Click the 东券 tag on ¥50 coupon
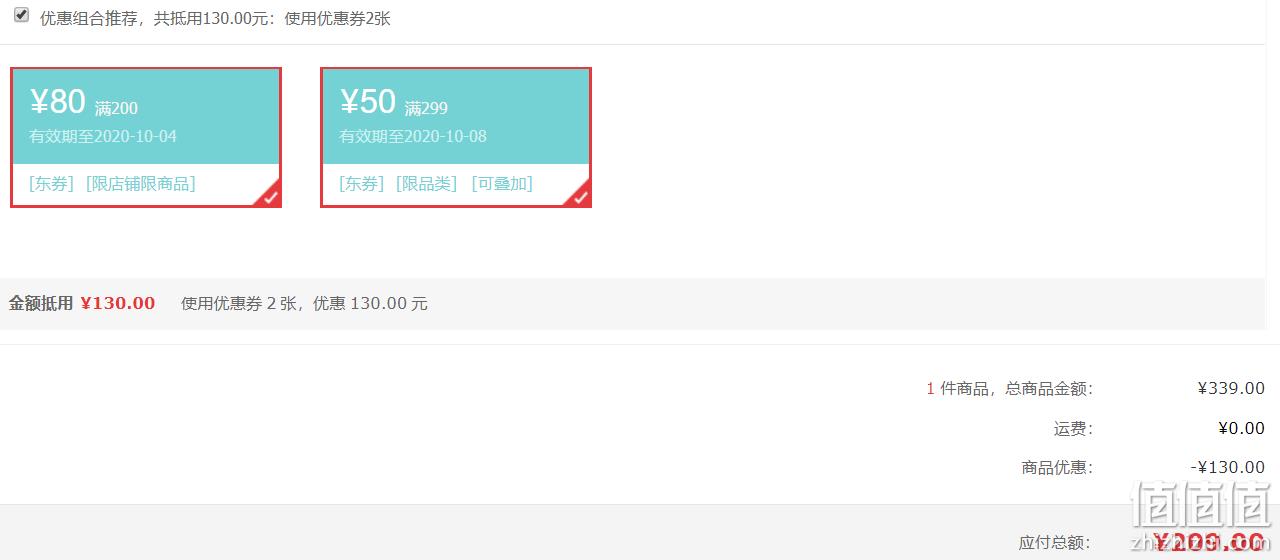Viewport: 1280px width, 560px height. (362, 184)
